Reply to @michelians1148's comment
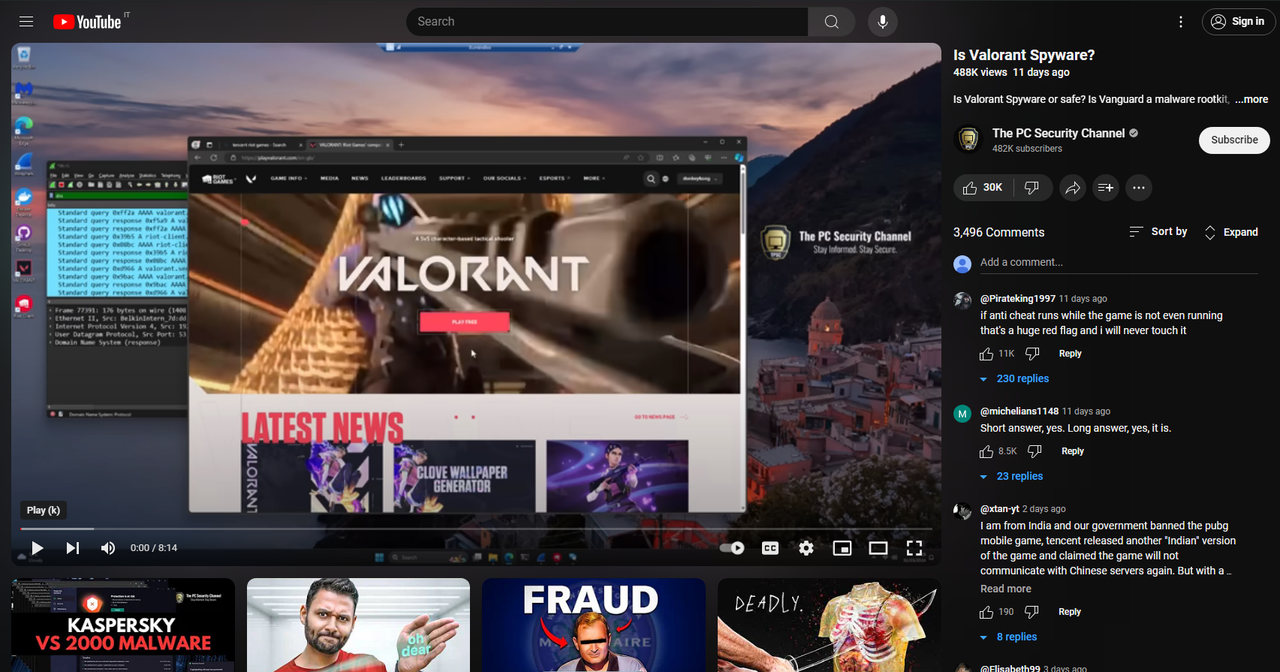The height and width of the screenshot is (672, 1280). pos(1072,452)
